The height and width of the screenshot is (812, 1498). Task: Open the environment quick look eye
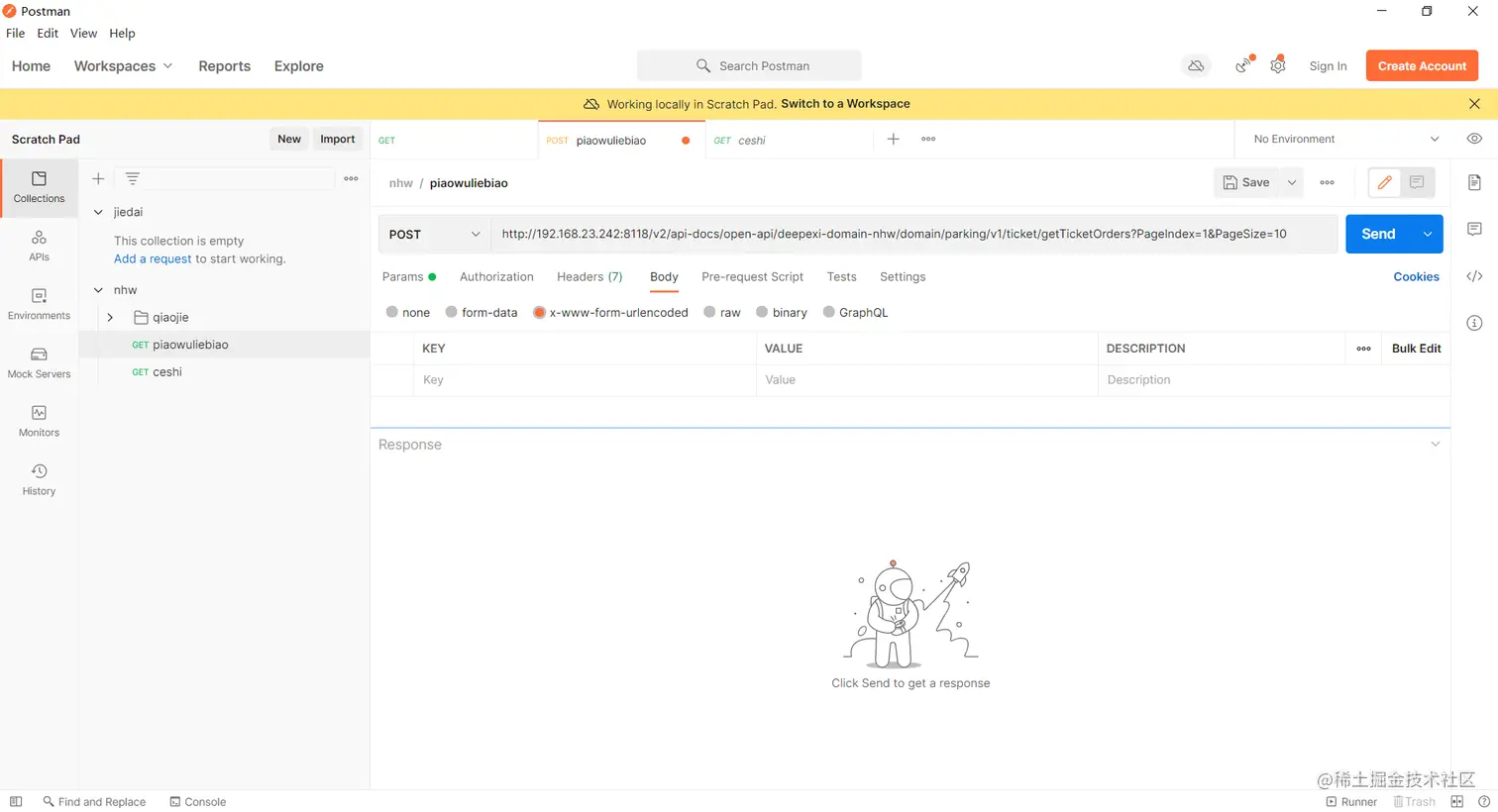click(1474, 140)
